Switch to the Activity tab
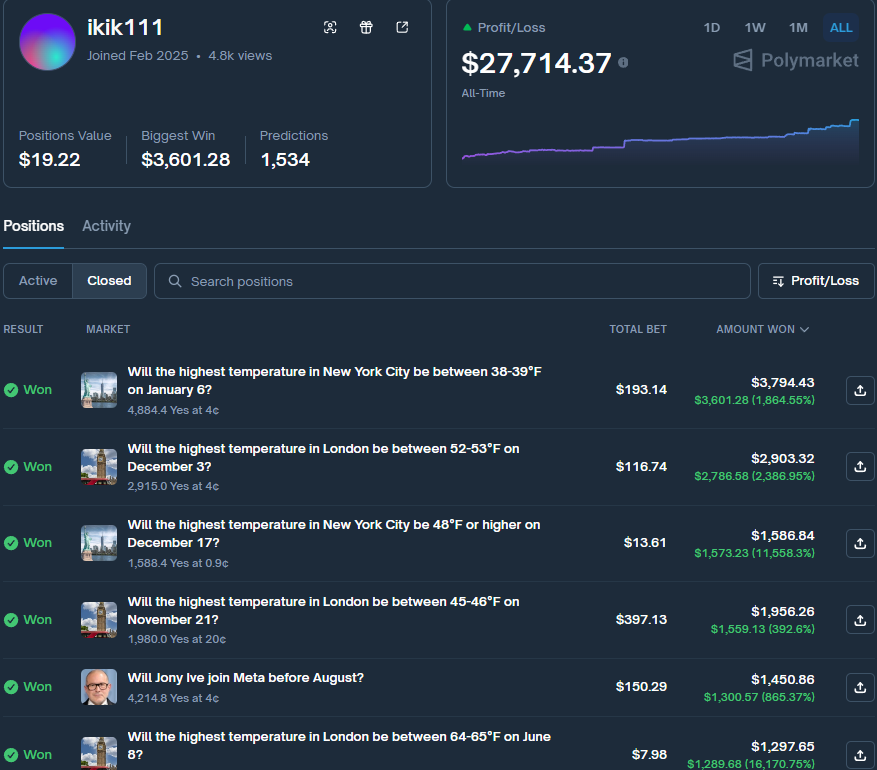 click(x=106, y=226)
